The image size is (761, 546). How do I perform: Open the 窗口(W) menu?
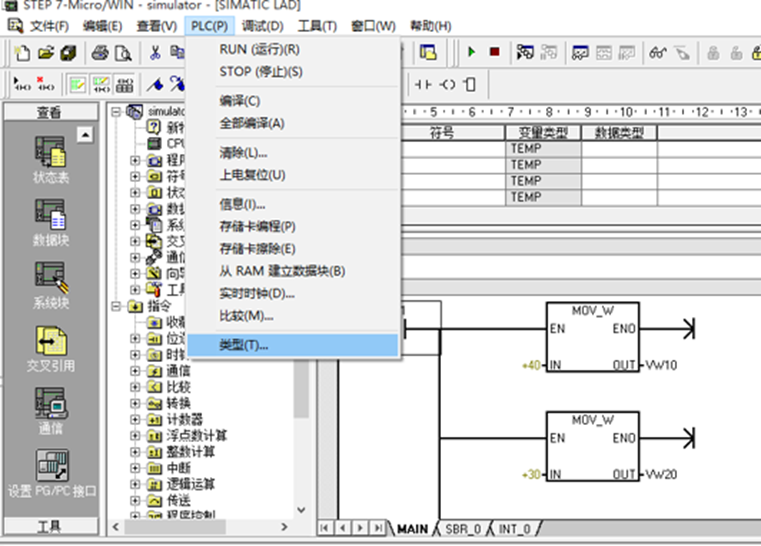(373, 26)
